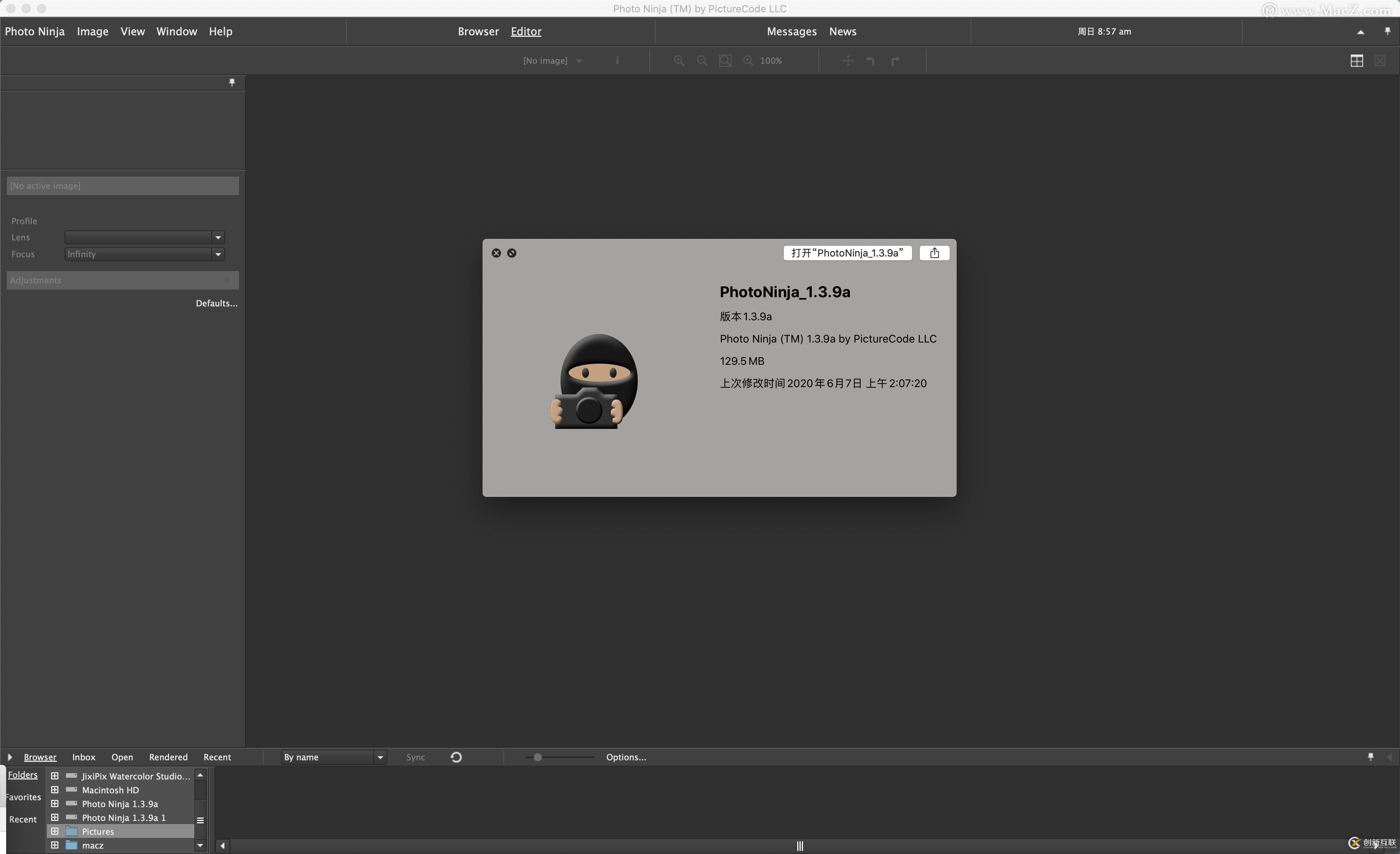Click the Options... button
Image resolution: width=1400 pixels, height=854 pixels.
626,757
